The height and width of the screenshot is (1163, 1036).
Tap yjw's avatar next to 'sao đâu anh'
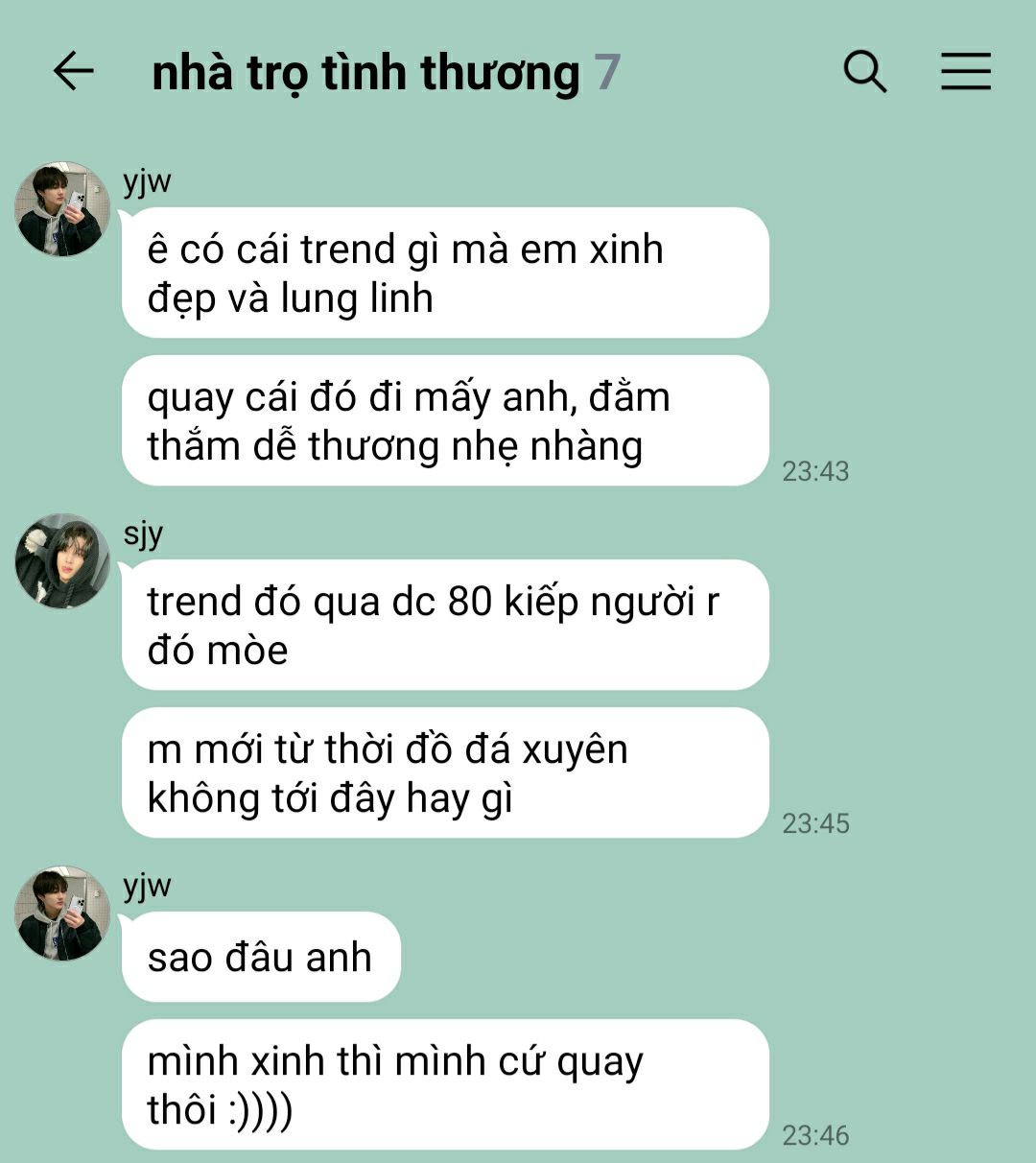(x=63, y=914)
